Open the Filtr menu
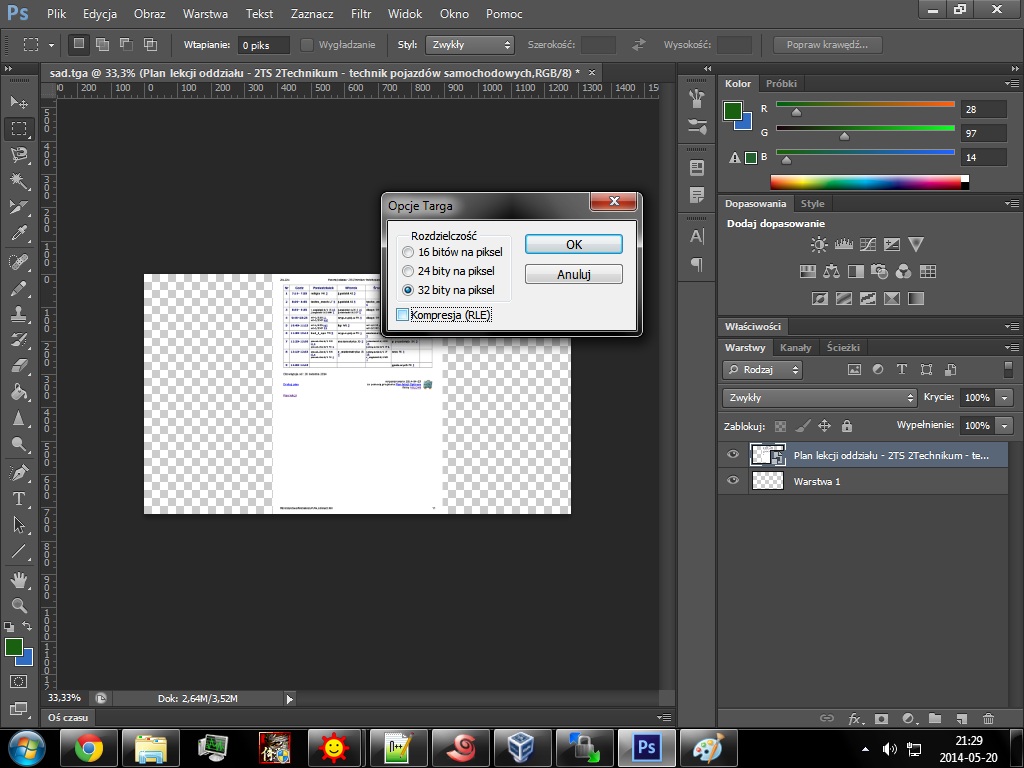Image resolution: width=1024 pixels, height=768 pixels. point(360,14)
